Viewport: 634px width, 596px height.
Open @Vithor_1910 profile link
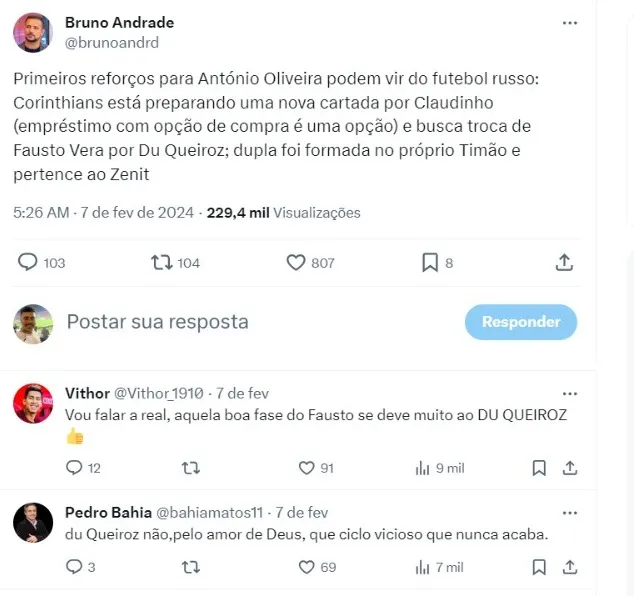click(x=158, y=393)
